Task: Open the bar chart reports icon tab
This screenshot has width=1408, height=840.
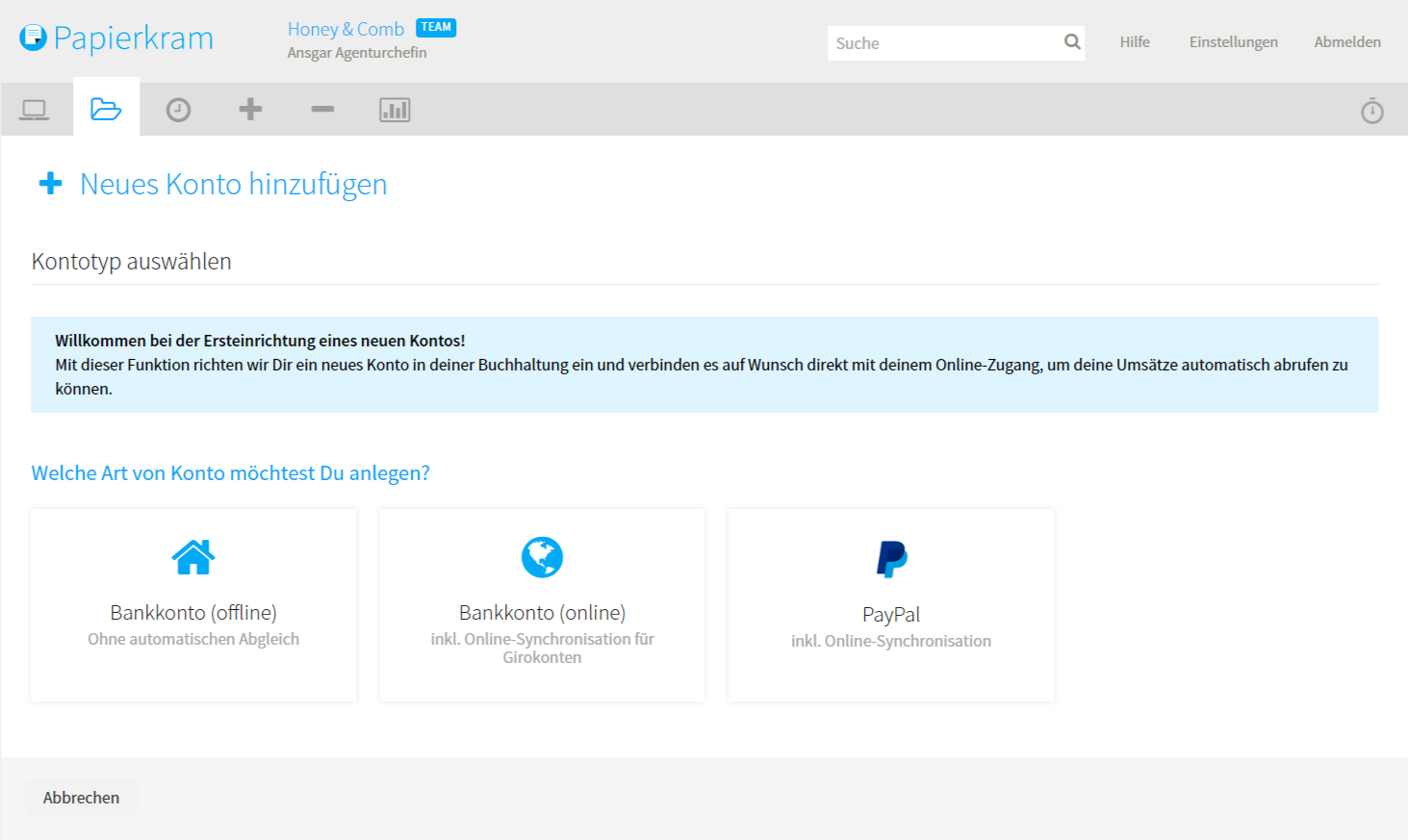Action: click(x=395, y=110)
